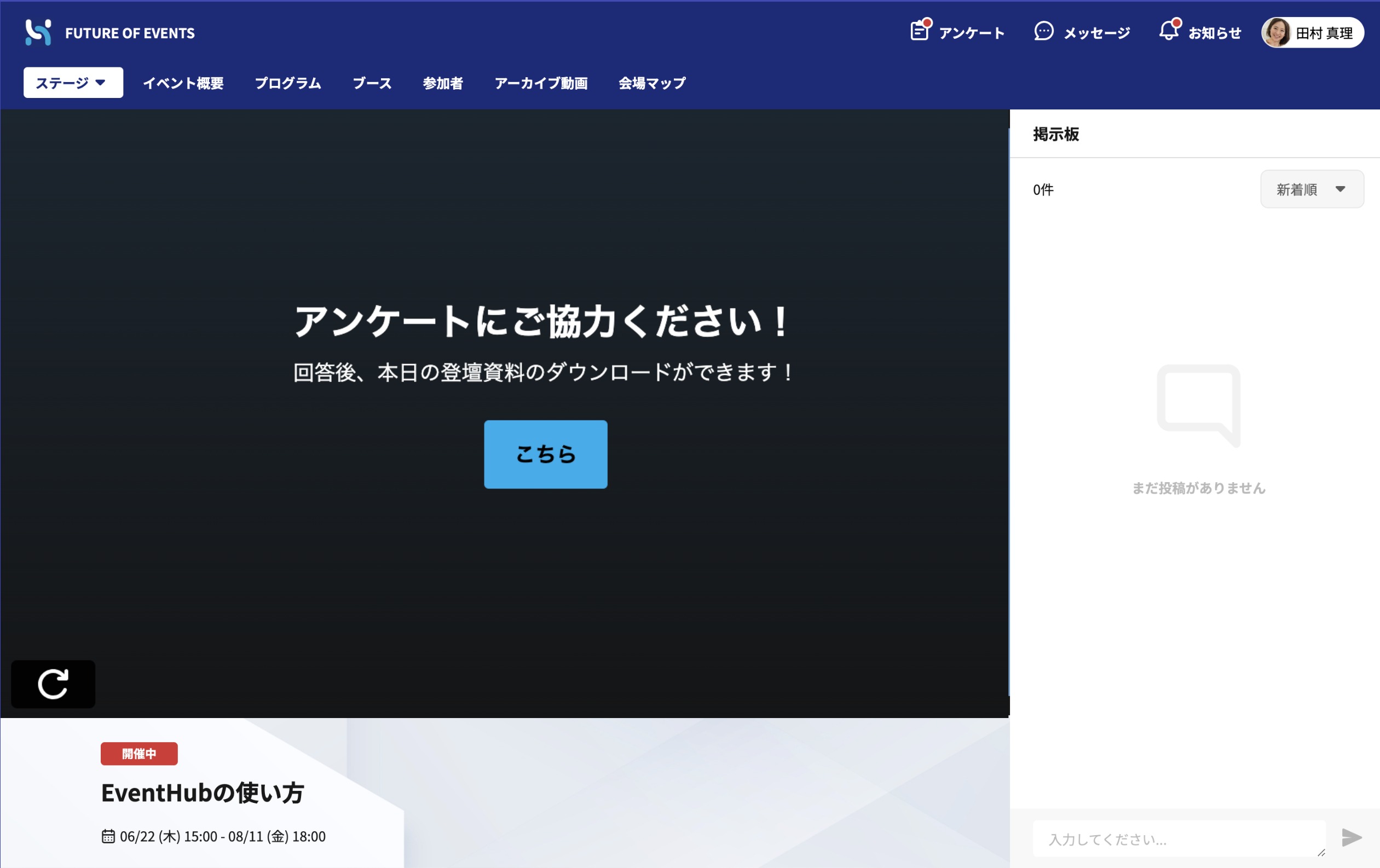Screen dimensions: 1380x868
Task: Send the bulletin board post arrow
Action: [x=1352, y=838]
